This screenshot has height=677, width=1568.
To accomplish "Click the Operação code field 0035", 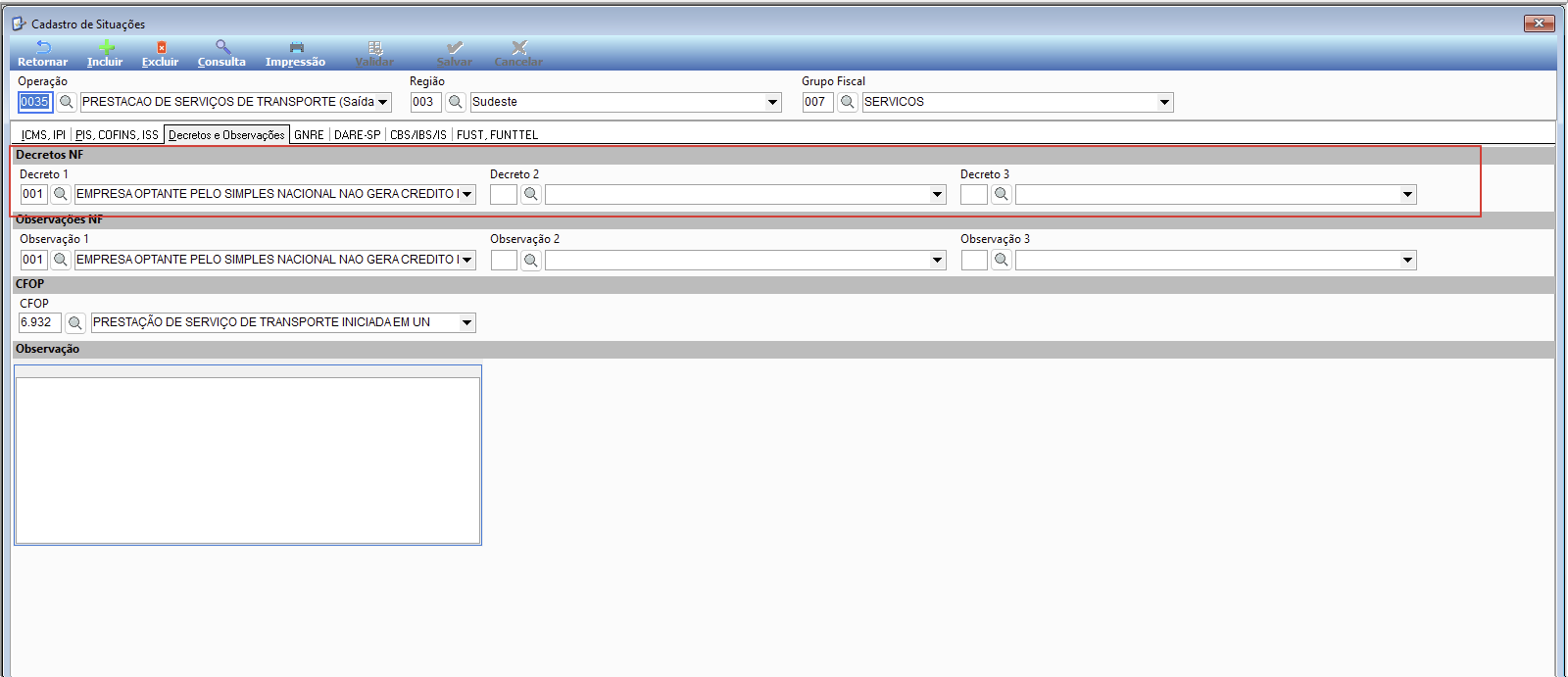I will point(35,102).
